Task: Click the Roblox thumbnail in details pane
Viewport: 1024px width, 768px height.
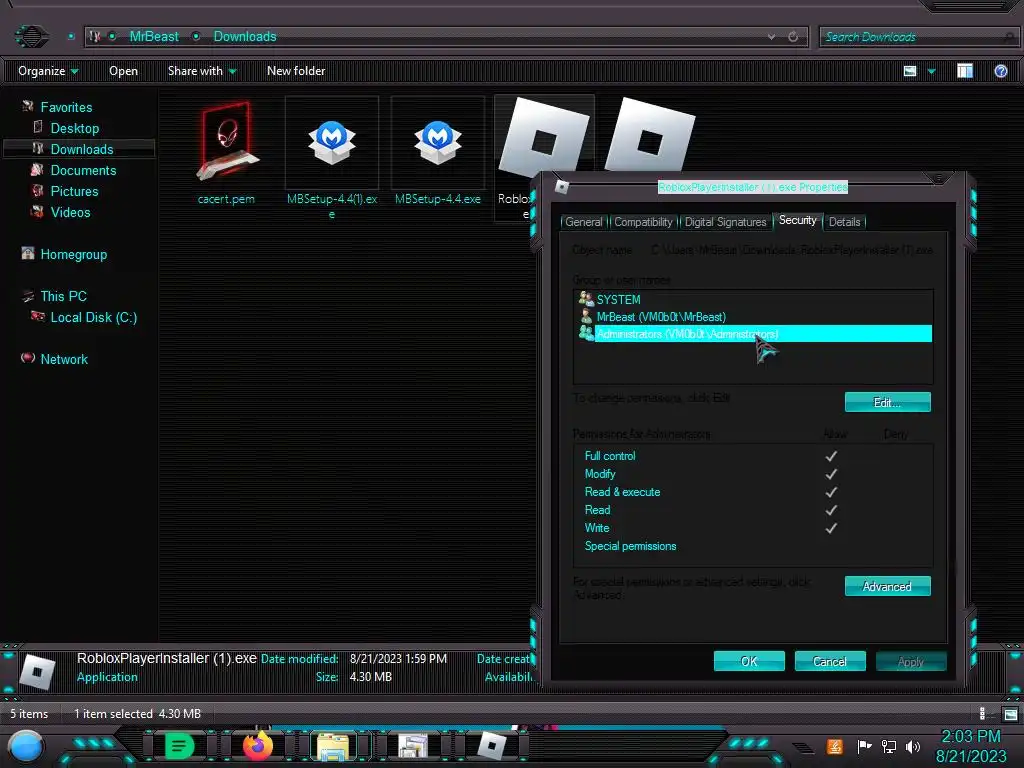Action: tap(37, 671)
